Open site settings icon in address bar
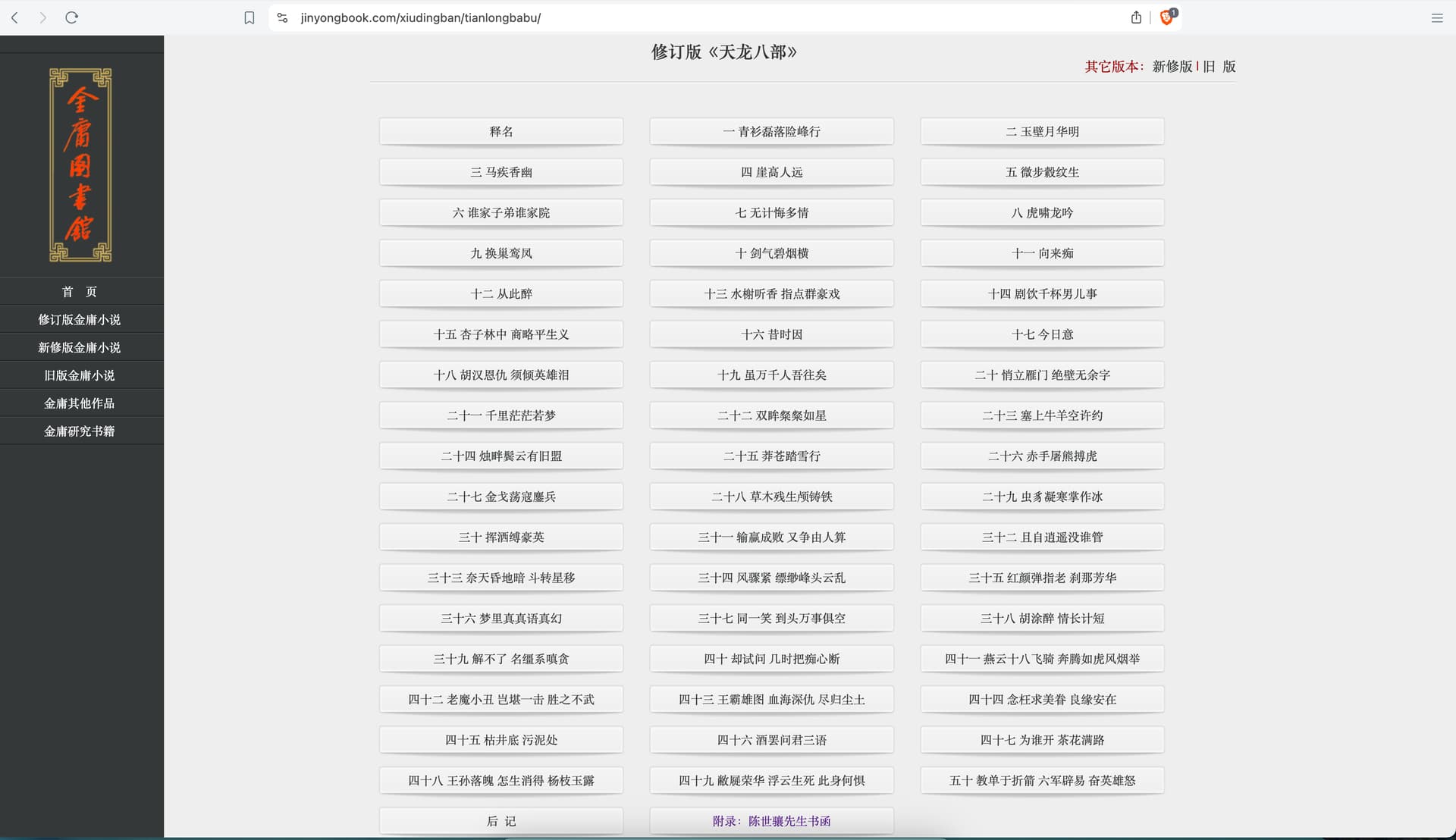Image resolution: width=1456 pixels, height=840 pixels. click(282, 17)
